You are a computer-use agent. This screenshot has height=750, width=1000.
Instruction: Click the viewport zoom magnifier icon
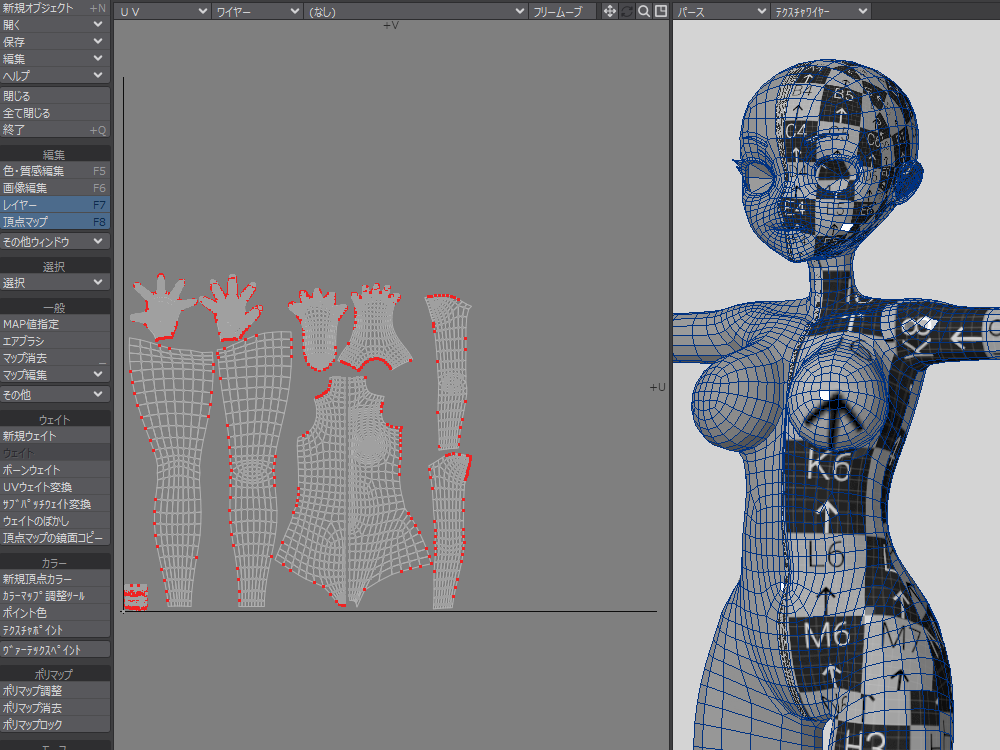pos(644,11)
